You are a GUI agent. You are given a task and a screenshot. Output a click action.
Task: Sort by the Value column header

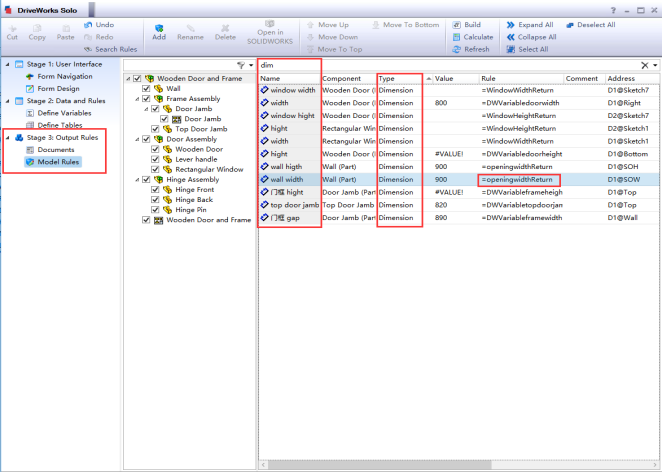point(444,78)
